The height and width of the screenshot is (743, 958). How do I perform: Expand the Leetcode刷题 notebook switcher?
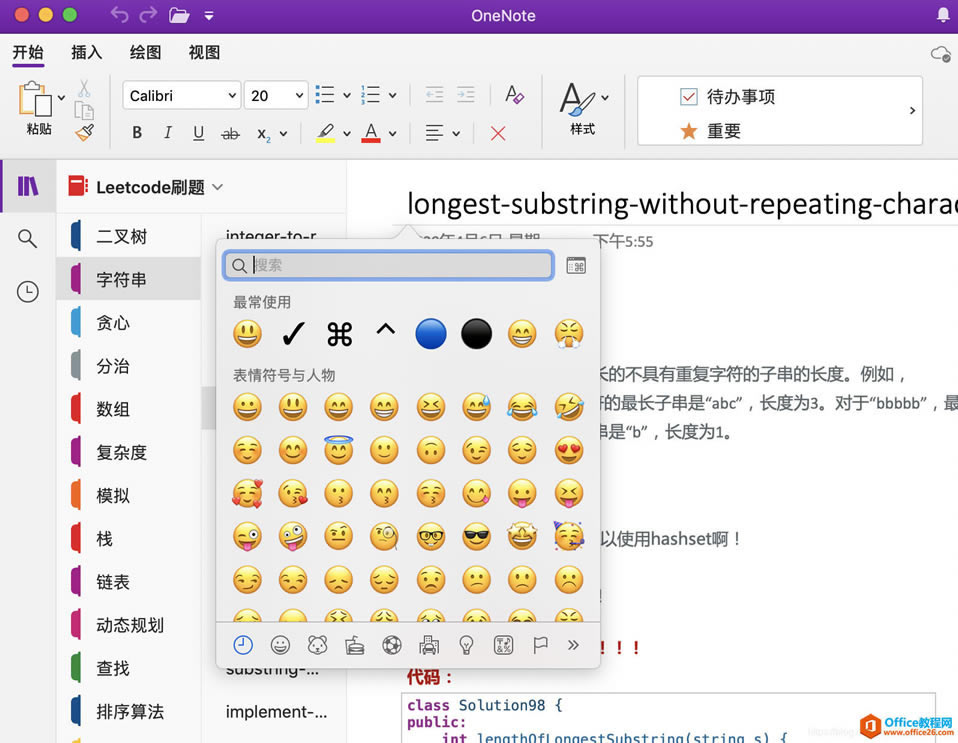pos(216,185)
